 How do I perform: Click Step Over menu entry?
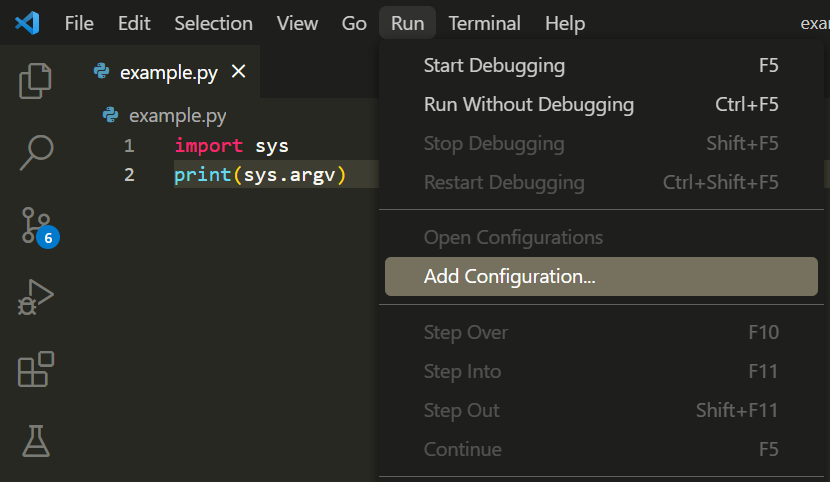point(601,332)
